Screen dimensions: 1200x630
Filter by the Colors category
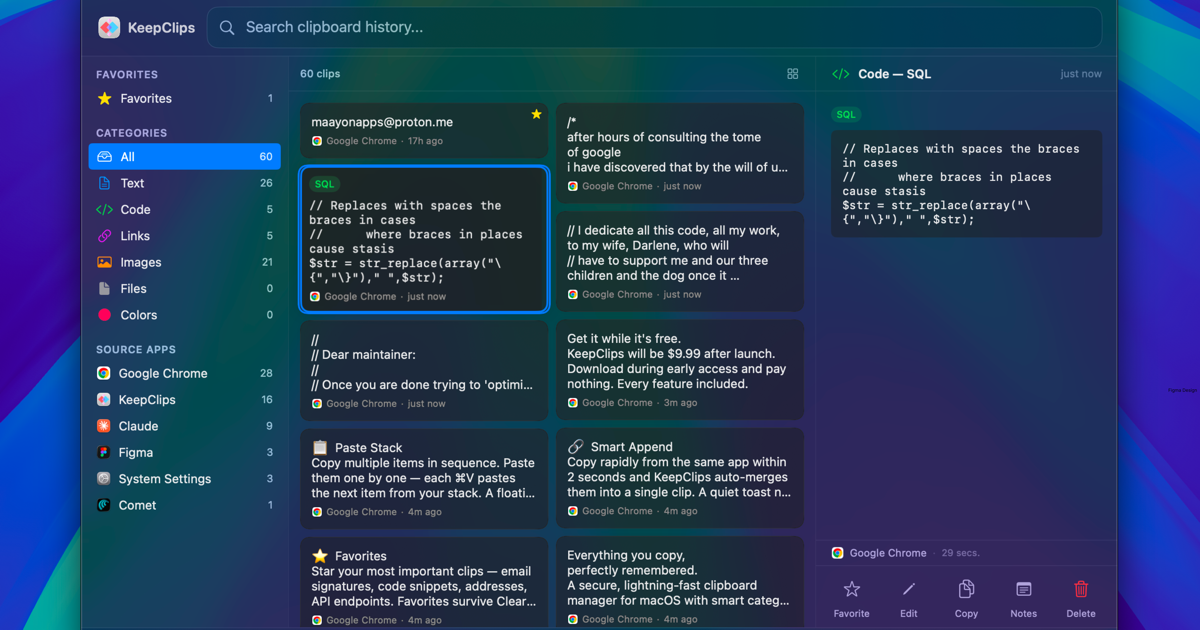point(184,314)
